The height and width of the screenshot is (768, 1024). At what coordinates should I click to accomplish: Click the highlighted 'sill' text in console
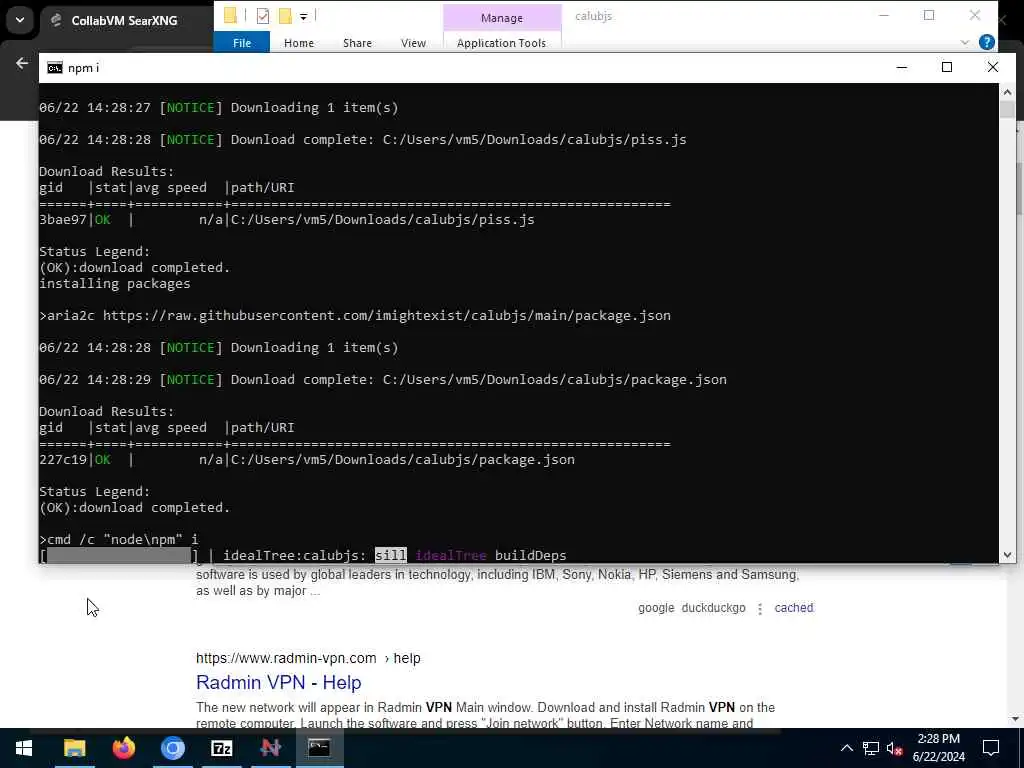[x=391, y=555]
